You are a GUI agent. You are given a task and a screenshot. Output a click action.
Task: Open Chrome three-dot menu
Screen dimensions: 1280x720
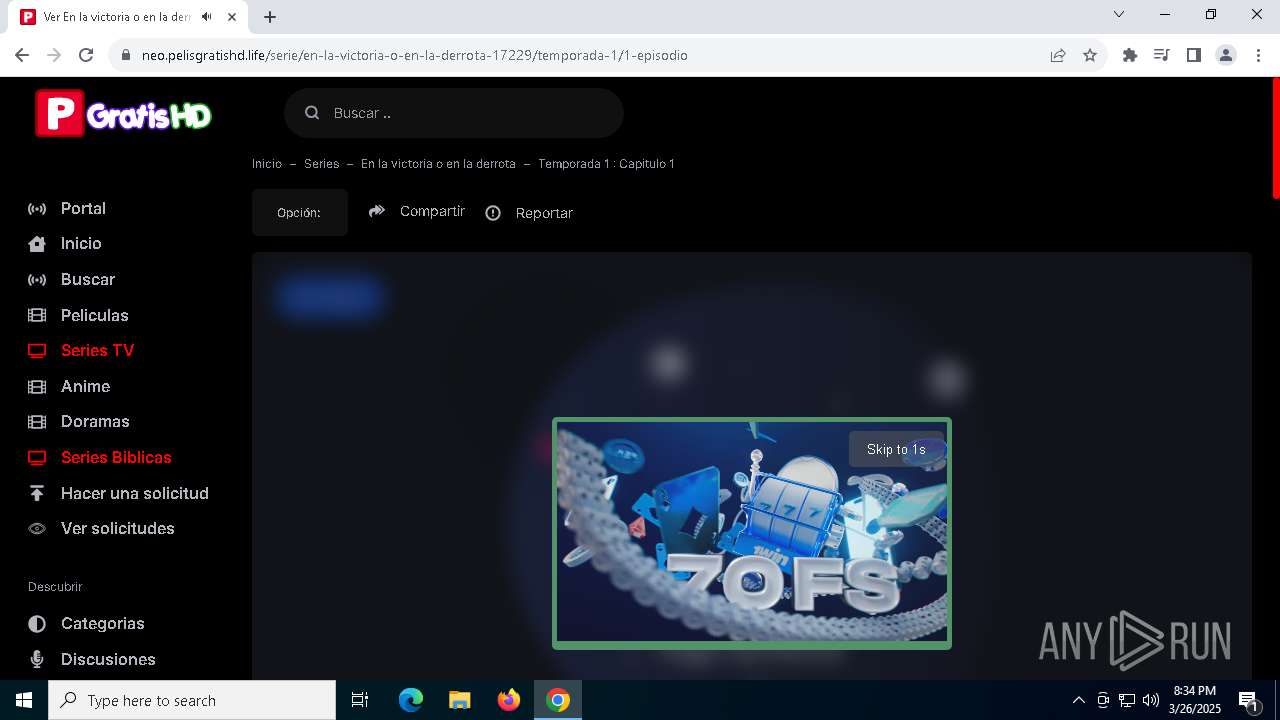click(x=1259, y=55)
